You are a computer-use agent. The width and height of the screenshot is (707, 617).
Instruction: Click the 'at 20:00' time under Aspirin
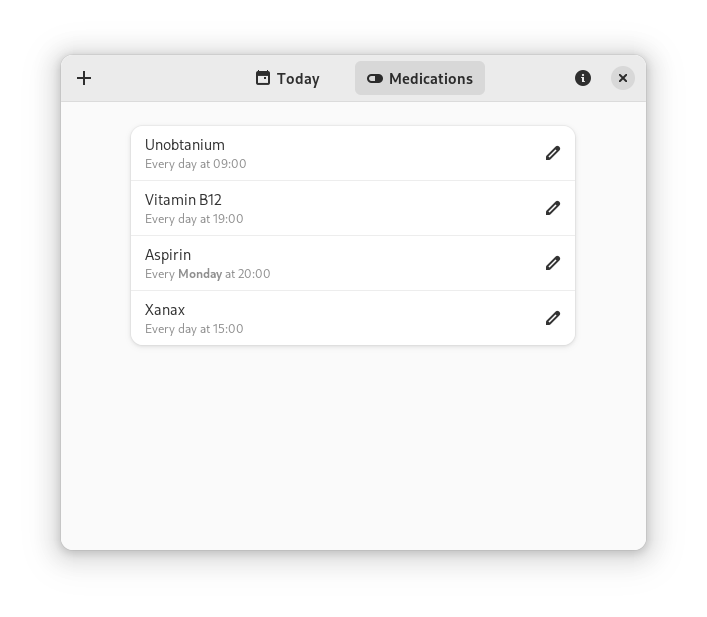tap(248, 274)
